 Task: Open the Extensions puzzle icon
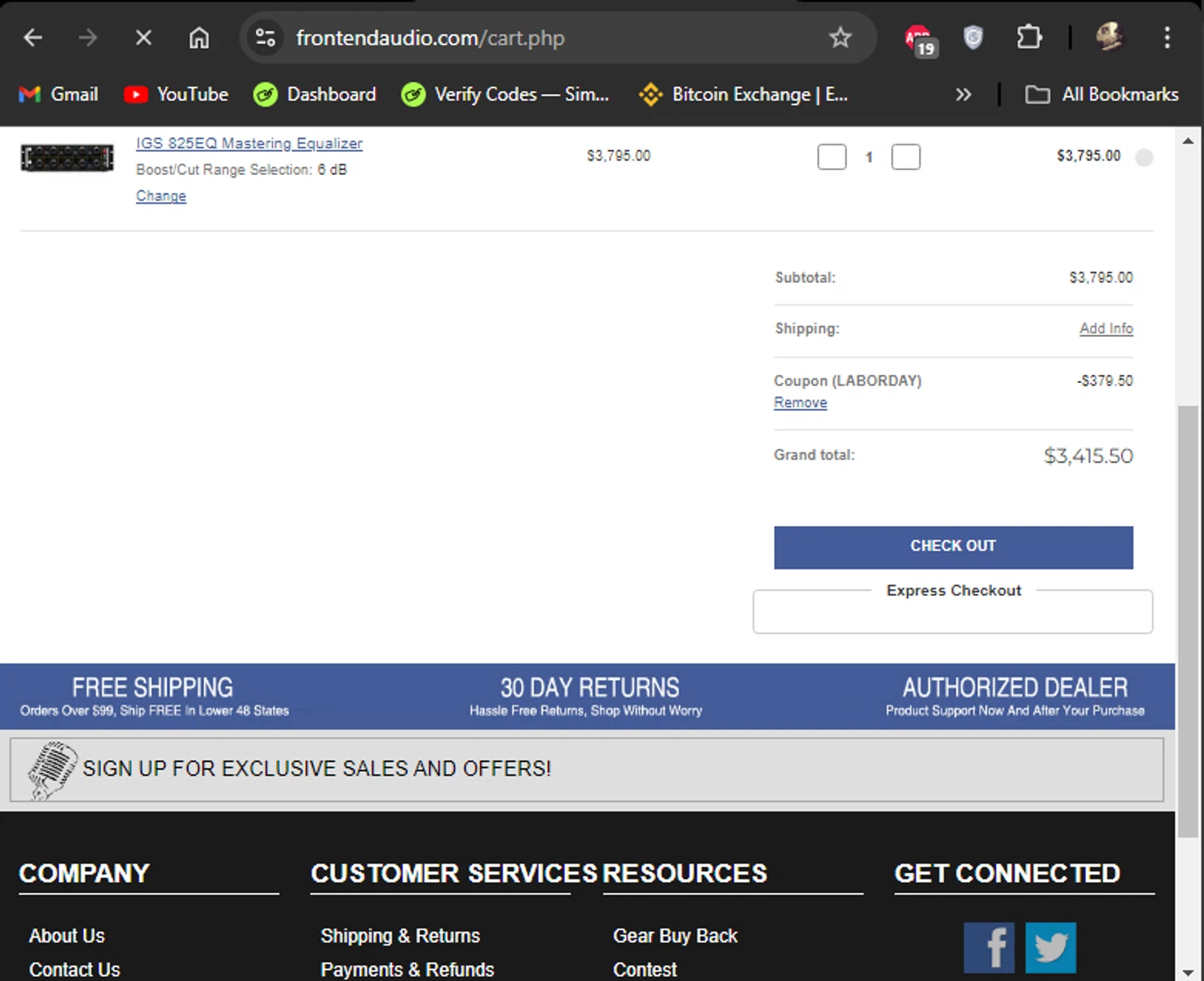tap(1029, 38)
